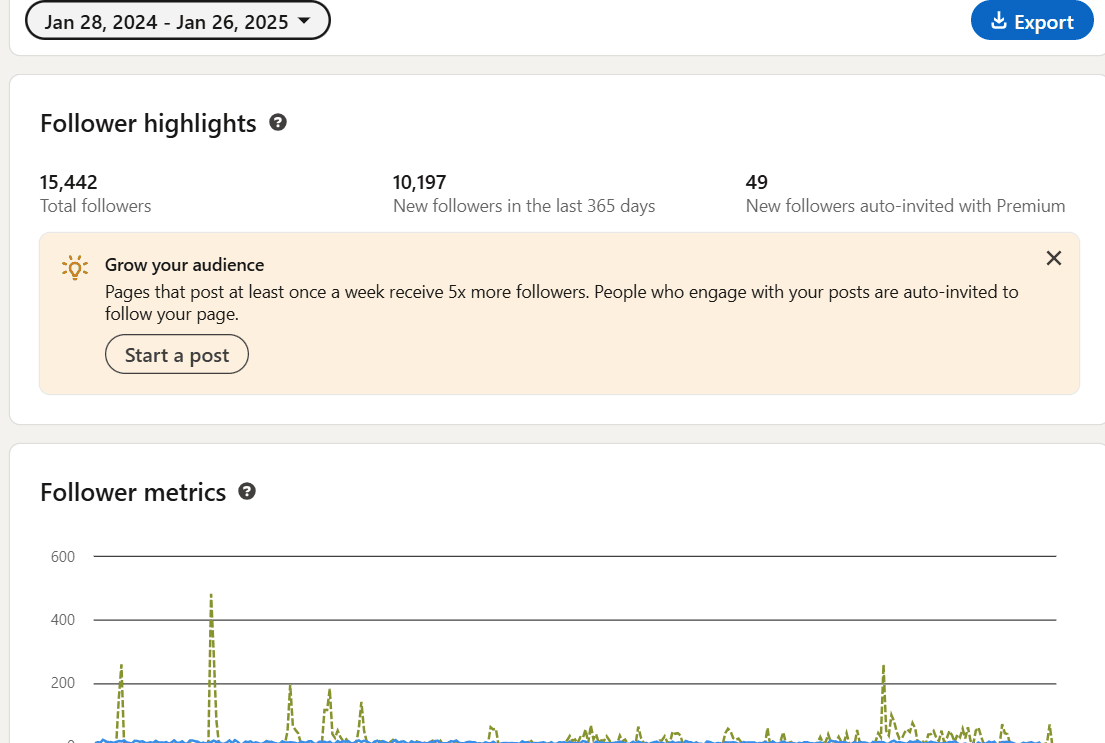Open the date range dropdown
Viewport: 1105px width, 743px height.
[x=177, y=21]
